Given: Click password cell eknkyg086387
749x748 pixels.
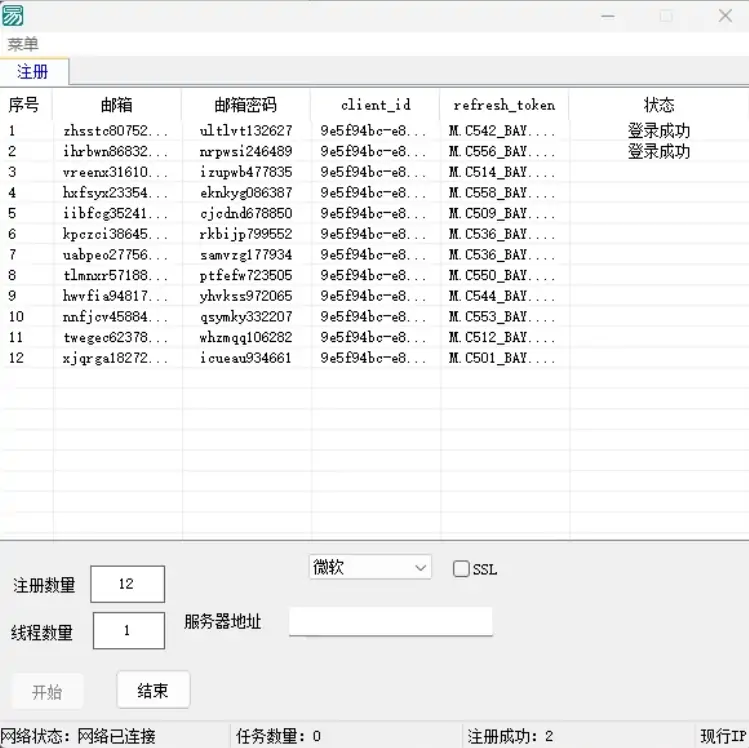Looking at the screenshot, I should click(246, 192).
